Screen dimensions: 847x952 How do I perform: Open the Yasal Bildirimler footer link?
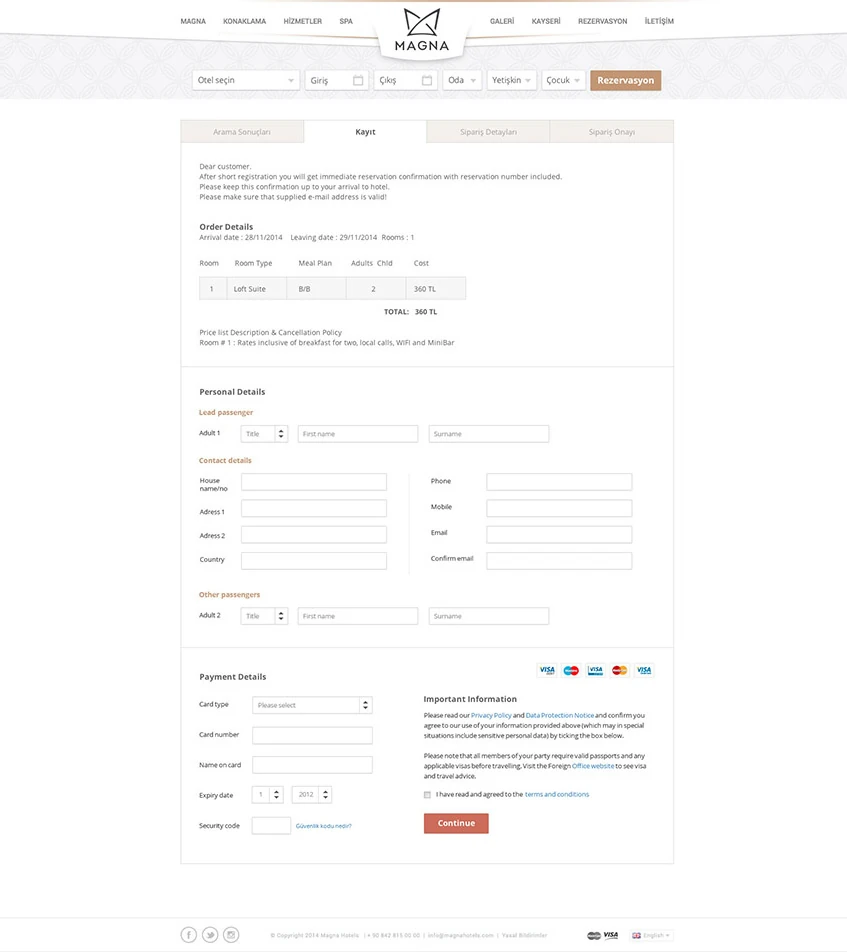[525, 936]
